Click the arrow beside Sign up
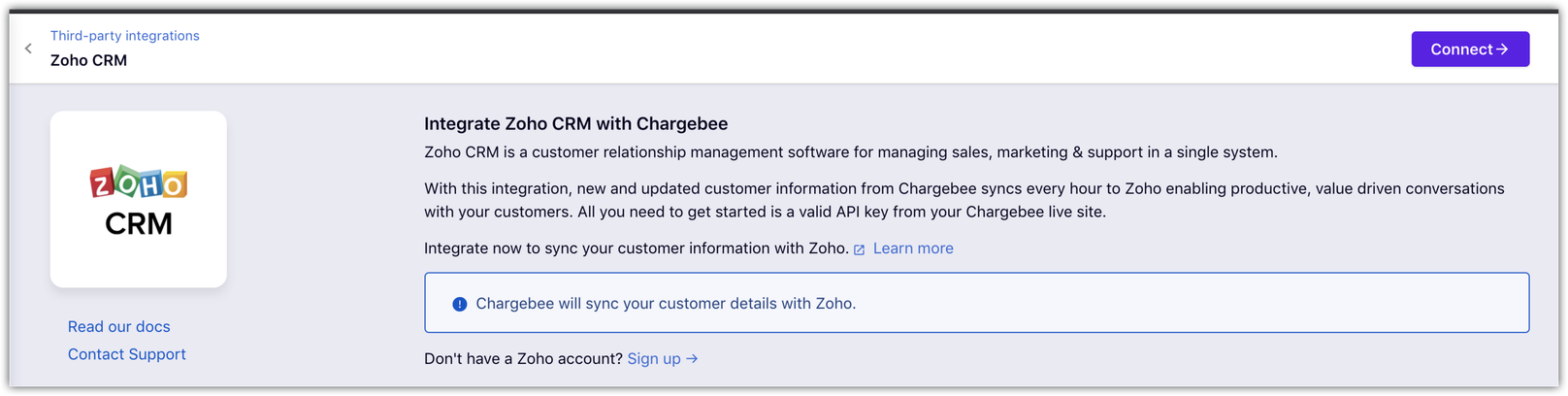 pyautogui.click(x=692, y=359)
